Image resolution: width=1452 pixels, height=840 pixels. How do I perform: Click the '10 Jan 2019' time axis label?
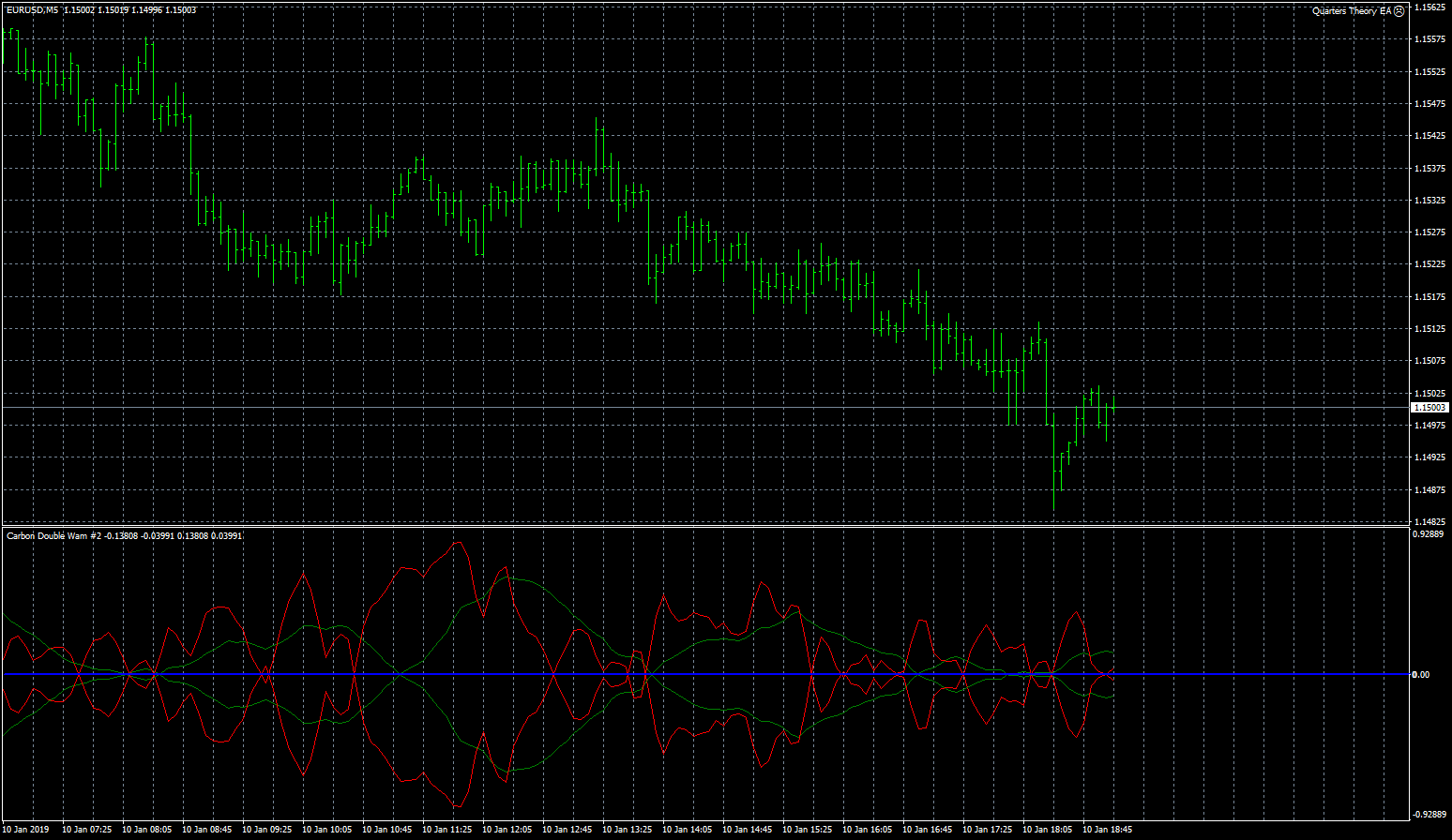(x=26, y=829)
